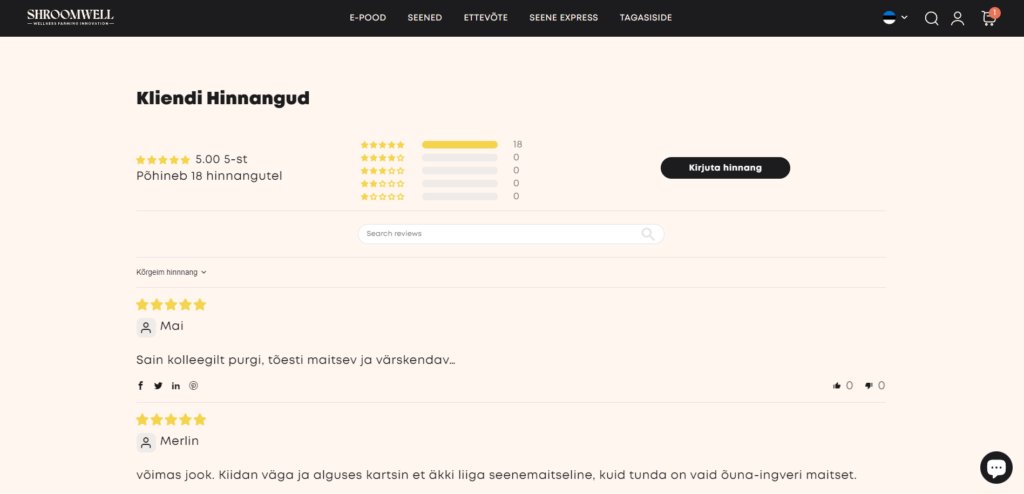Image resolution: width=1024 pixels, height=494 pixels.
Task: Share Mai's review on Facebook
Action: (x=140, y=386)
